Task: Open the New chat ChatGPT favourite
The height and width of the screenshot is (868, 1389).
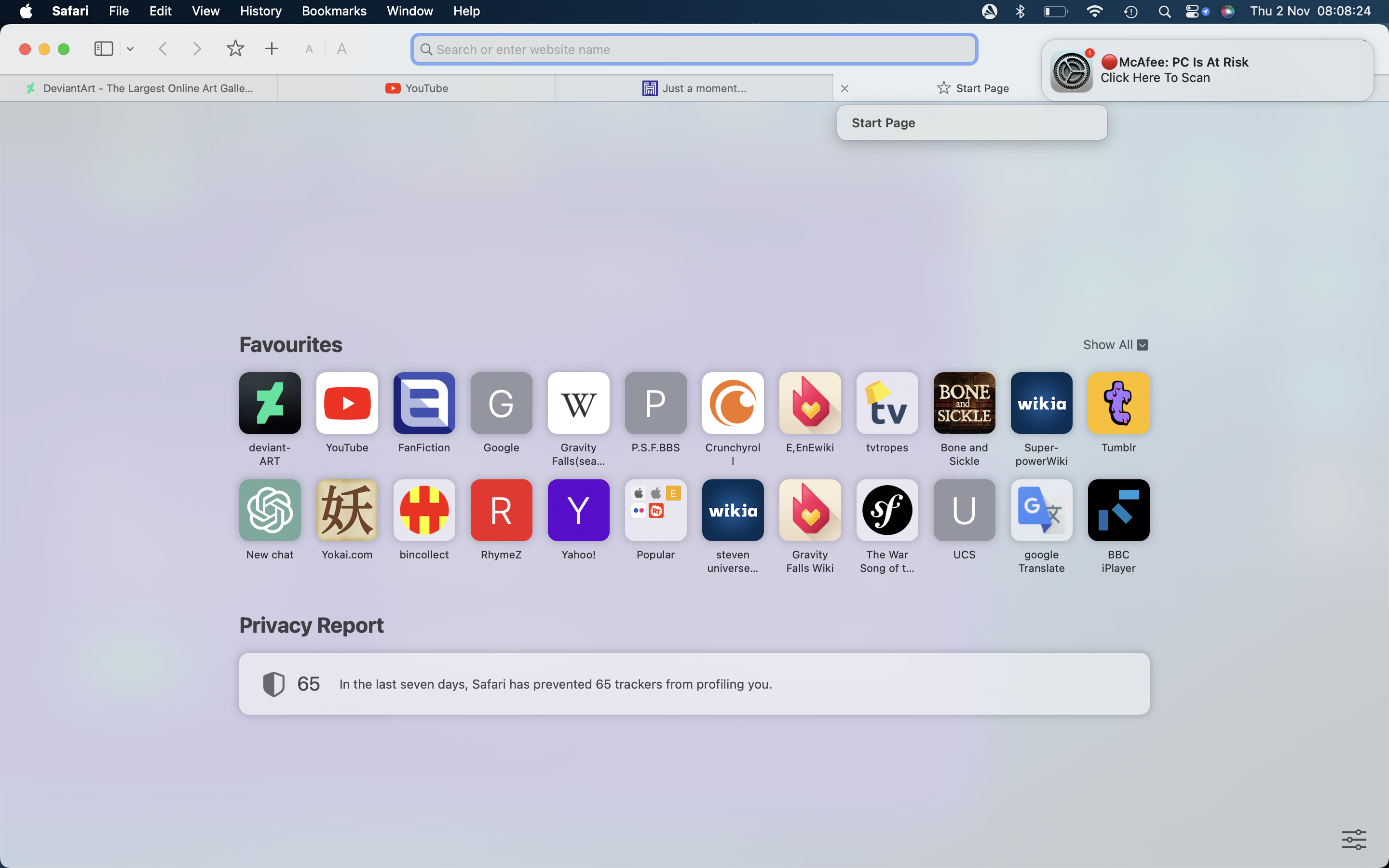Action: click(x=270, y=510)
